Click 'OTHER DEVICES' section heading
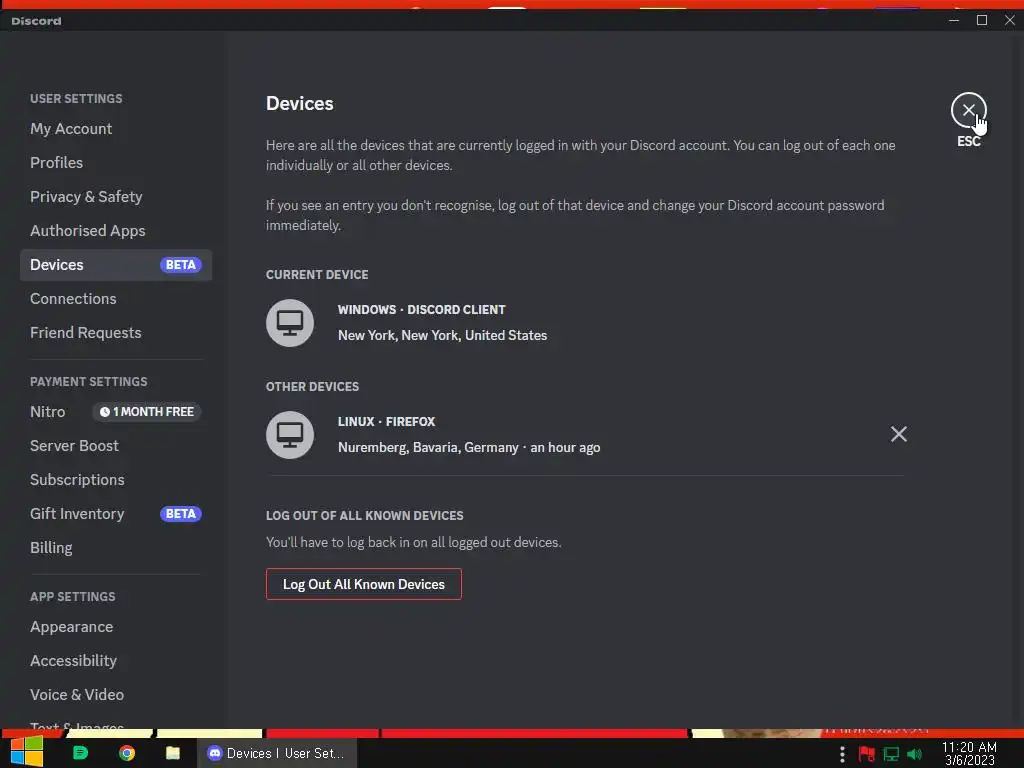The height and width of the screenshot is (768, 1024). [x=312, y=387]
